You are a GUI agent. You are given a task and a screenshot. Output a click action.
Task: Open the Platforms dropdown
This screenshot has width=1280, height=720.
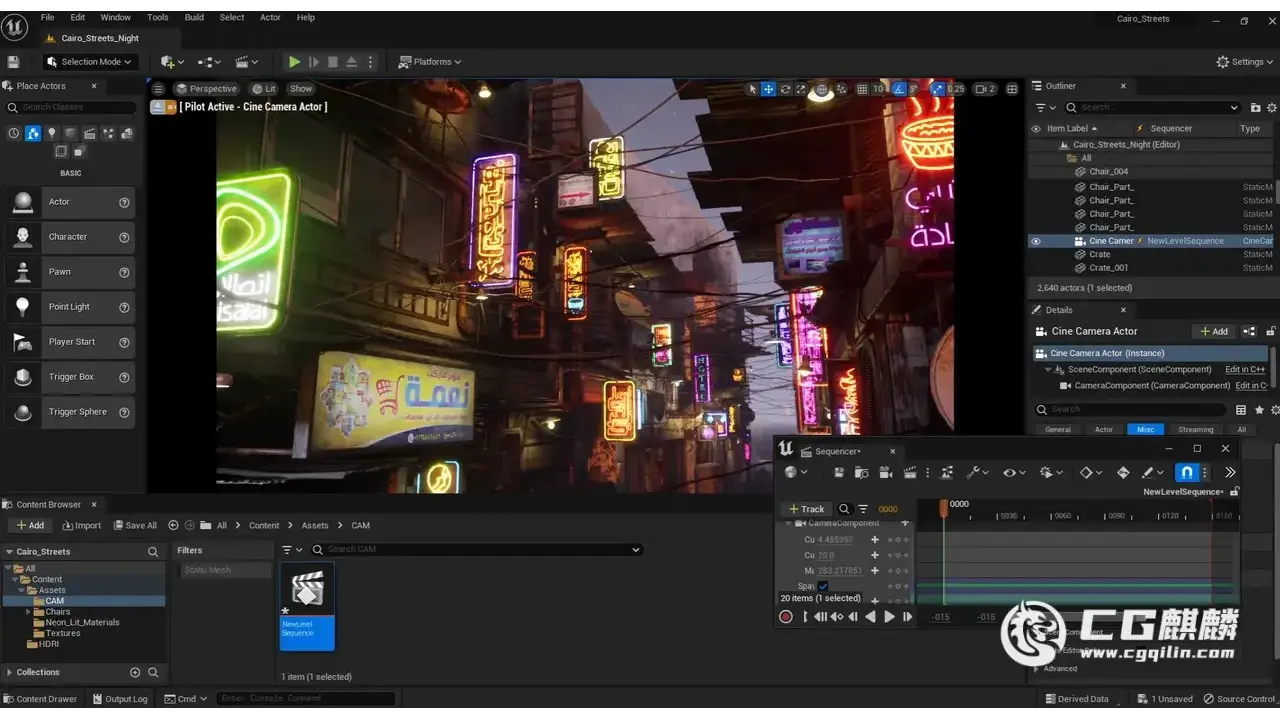(x=432, y=62)
